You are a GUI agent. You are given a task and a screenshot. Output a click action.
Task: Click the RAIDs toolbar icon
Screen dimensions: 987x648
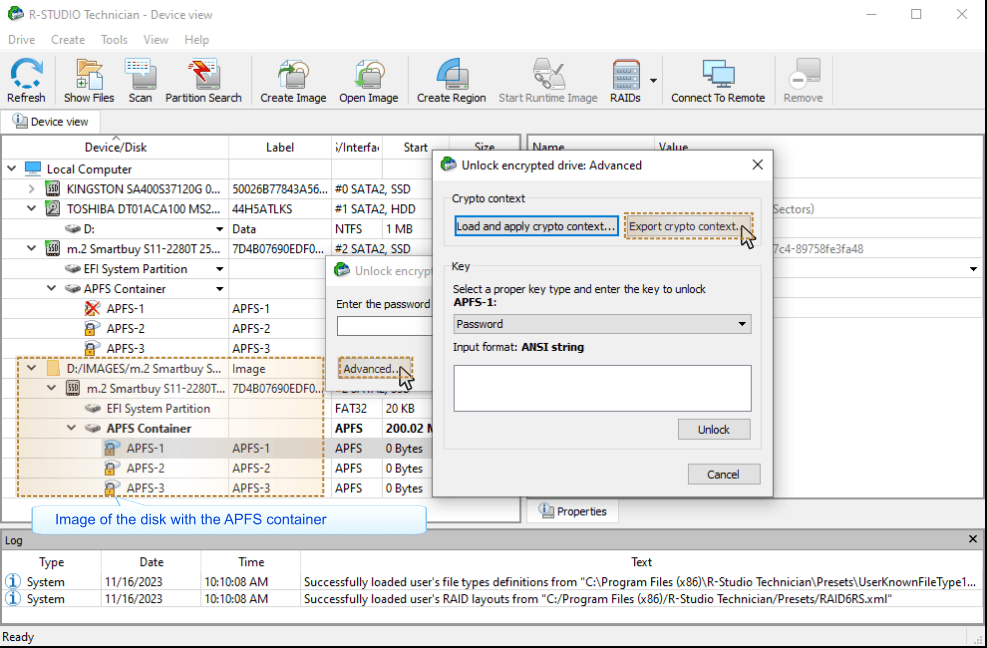coord(625,80)
